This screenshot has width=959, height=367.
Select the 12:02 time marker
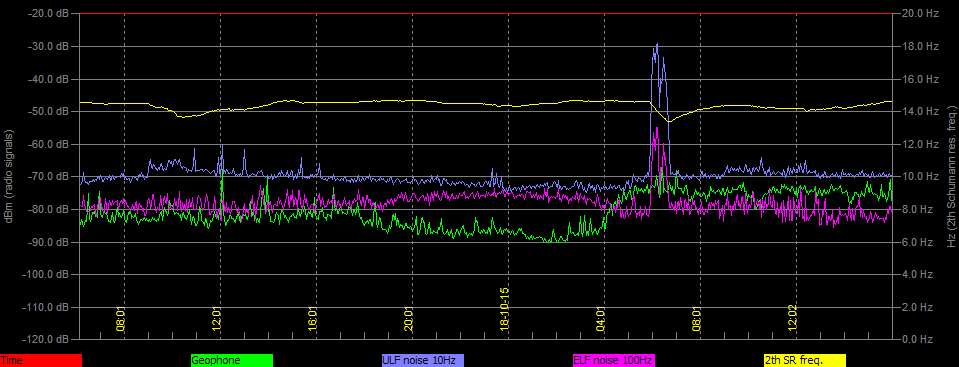(x=793, y=320)
